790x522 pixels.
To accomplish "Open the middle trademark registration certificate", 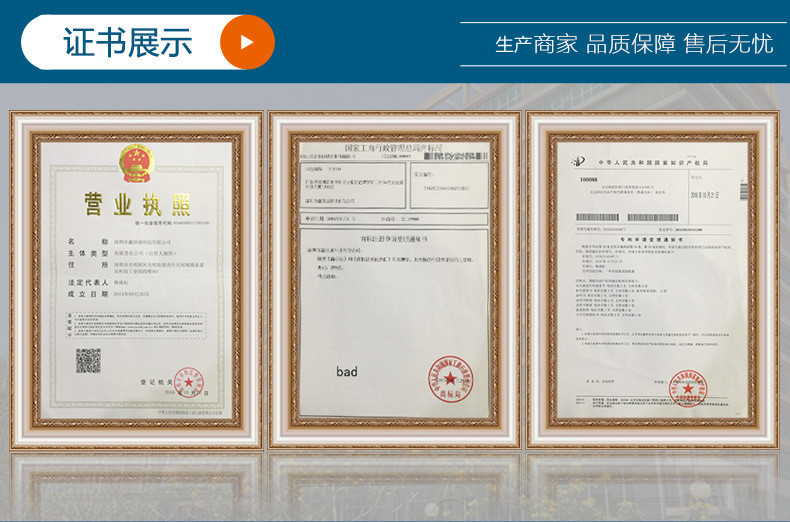I will 394,280.
